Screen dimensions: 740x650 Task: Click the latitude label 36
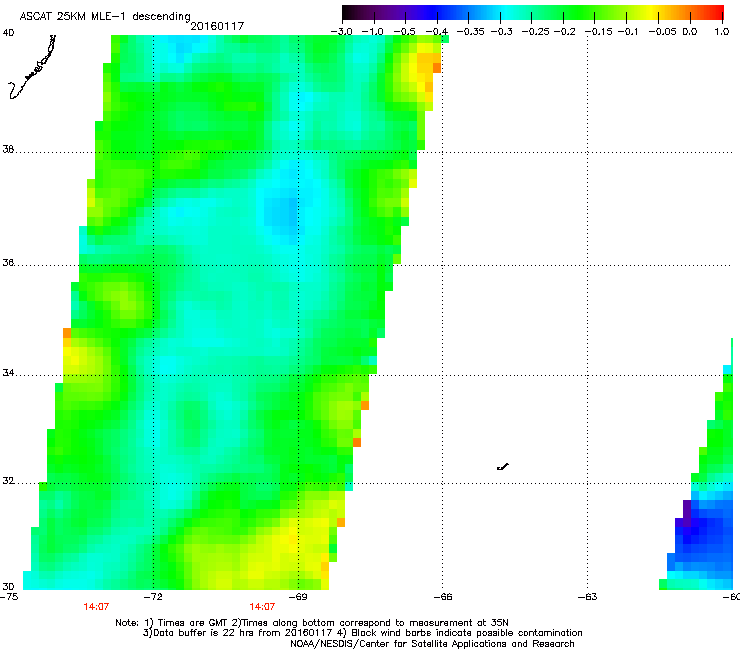8,262
